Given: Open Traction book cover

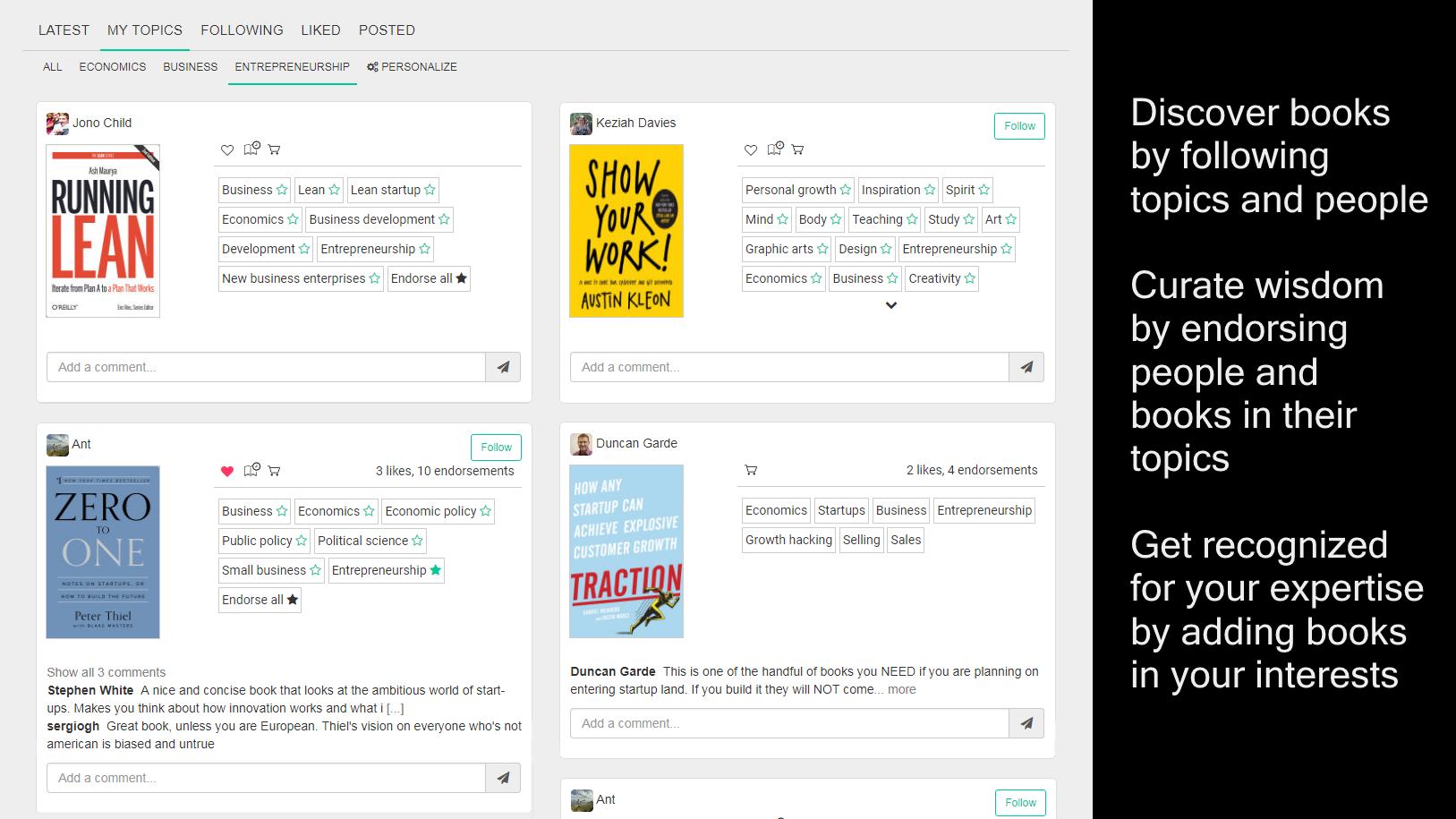Looking at the screenshot, I should pos(626,551).
